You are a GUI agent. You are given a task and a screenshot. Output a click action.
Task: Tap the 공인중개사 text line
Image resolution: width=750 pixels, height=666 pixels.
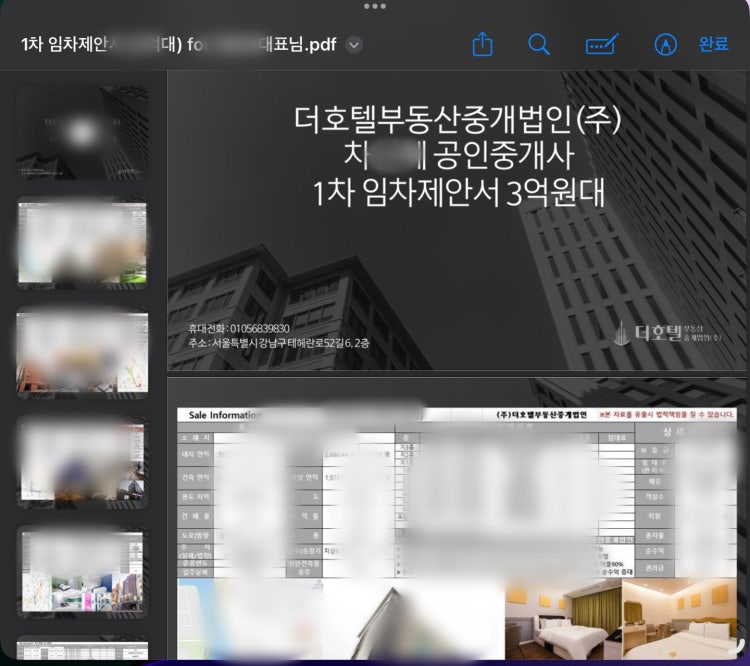click(x=458, y=156)
